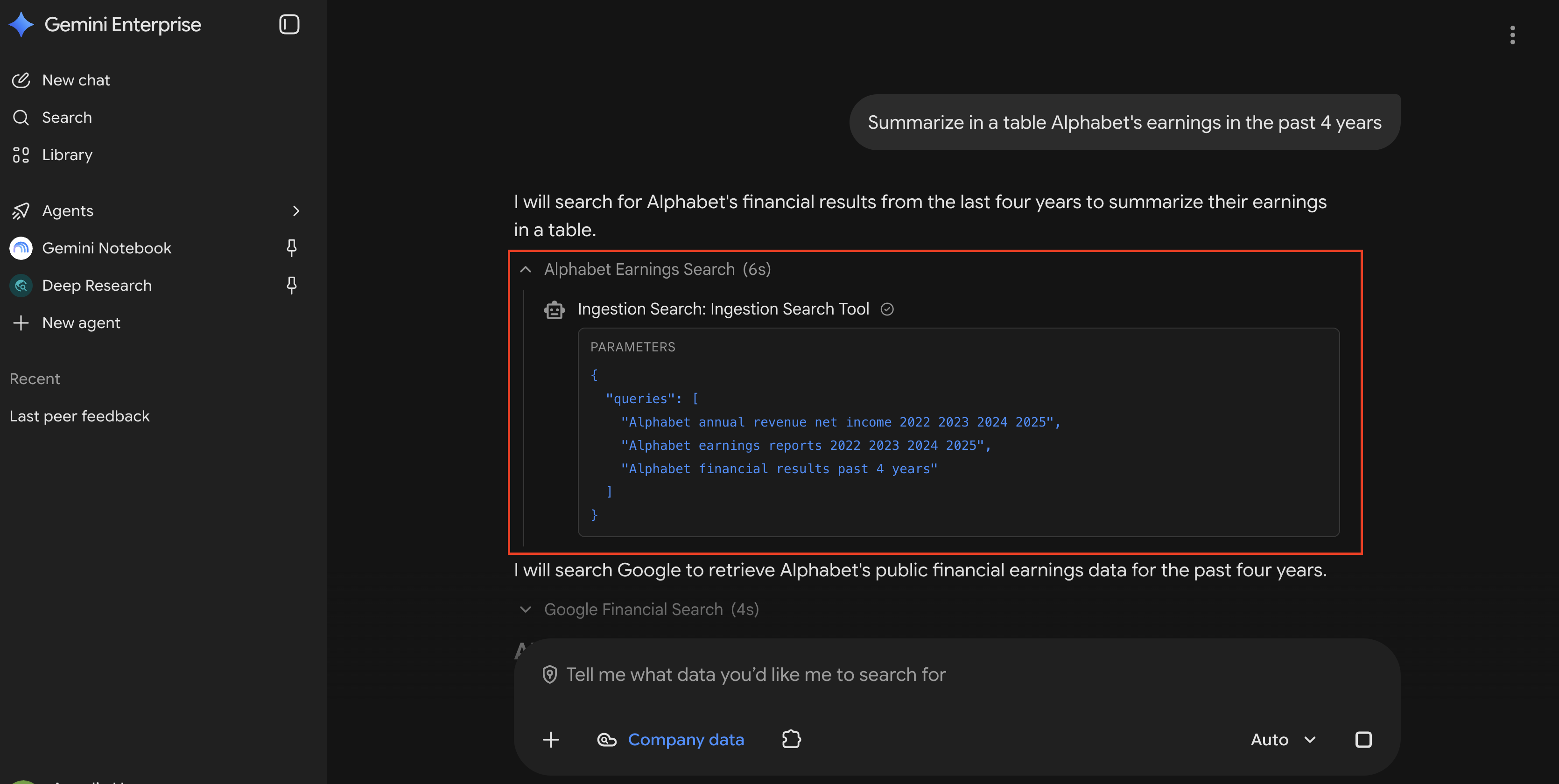This screenshot has height=784, width=1559.
Task: Click the Ingestion Search completed checkmark icon
Action: coord(887,310)
